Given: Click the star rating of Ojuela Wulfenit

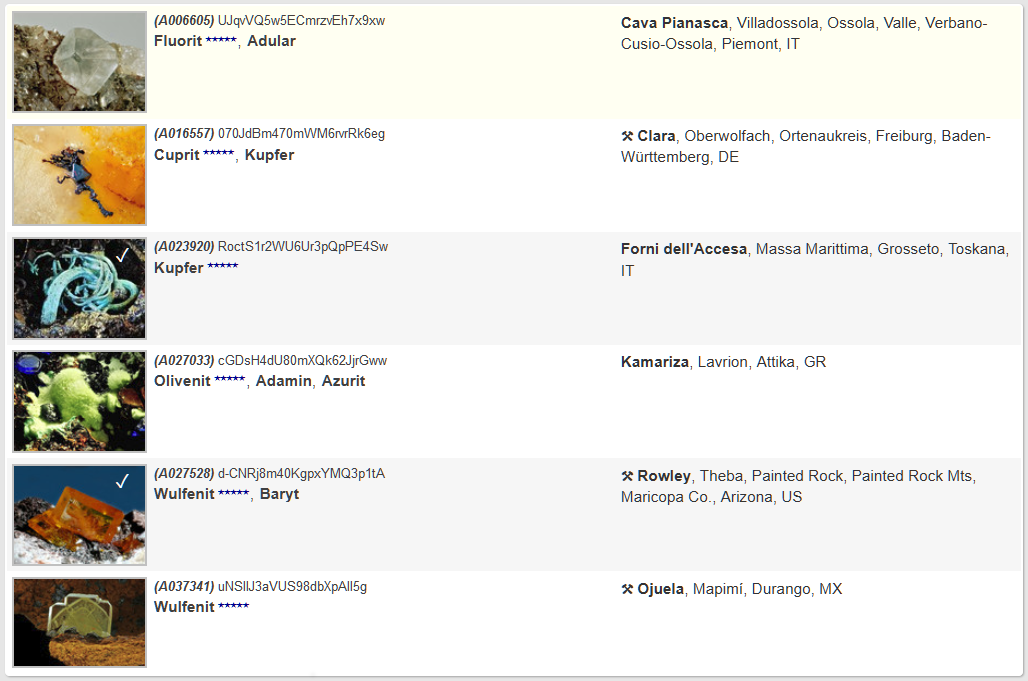Looking at the screenshot, I should tap(233, 607).
